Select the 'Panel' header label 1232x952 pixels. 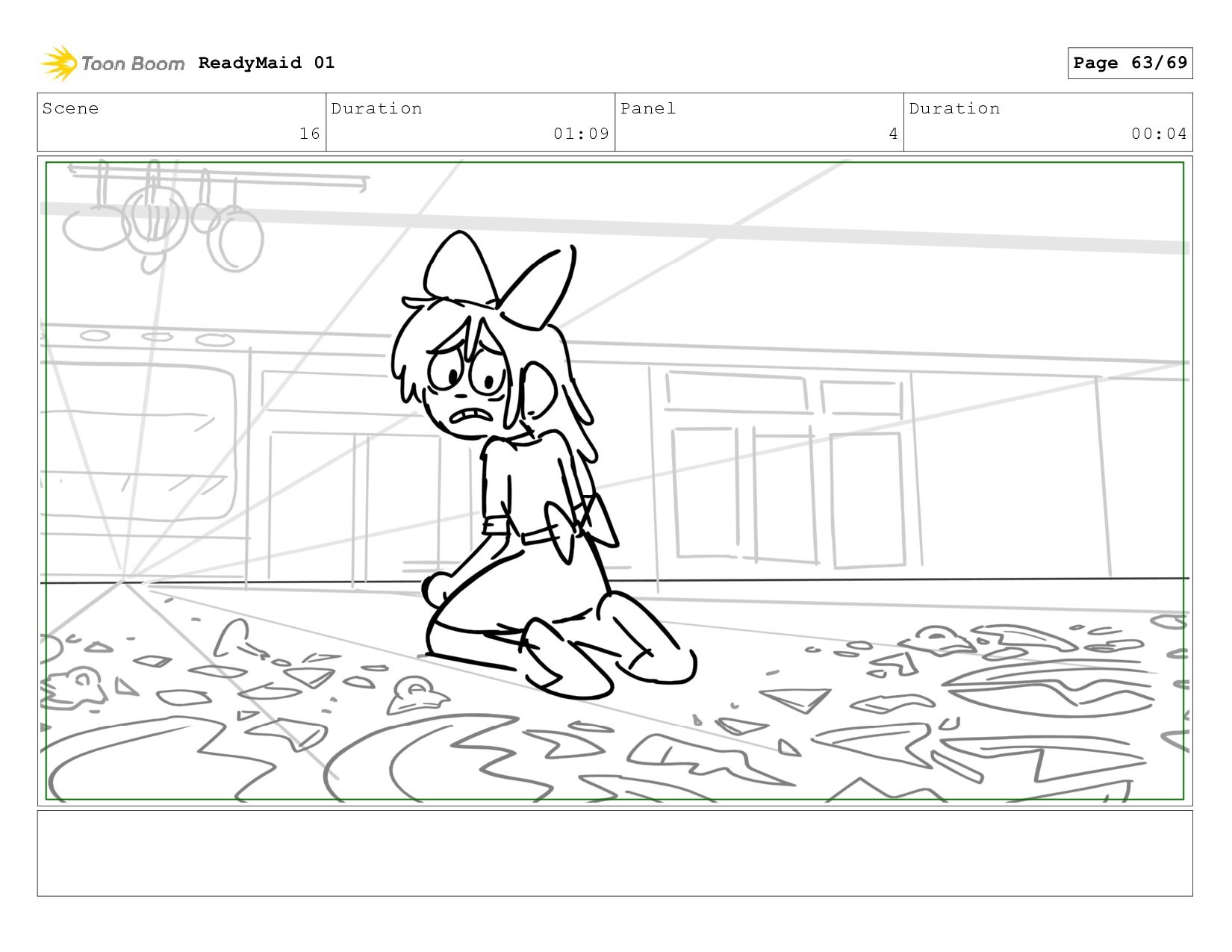click(648, 108)
